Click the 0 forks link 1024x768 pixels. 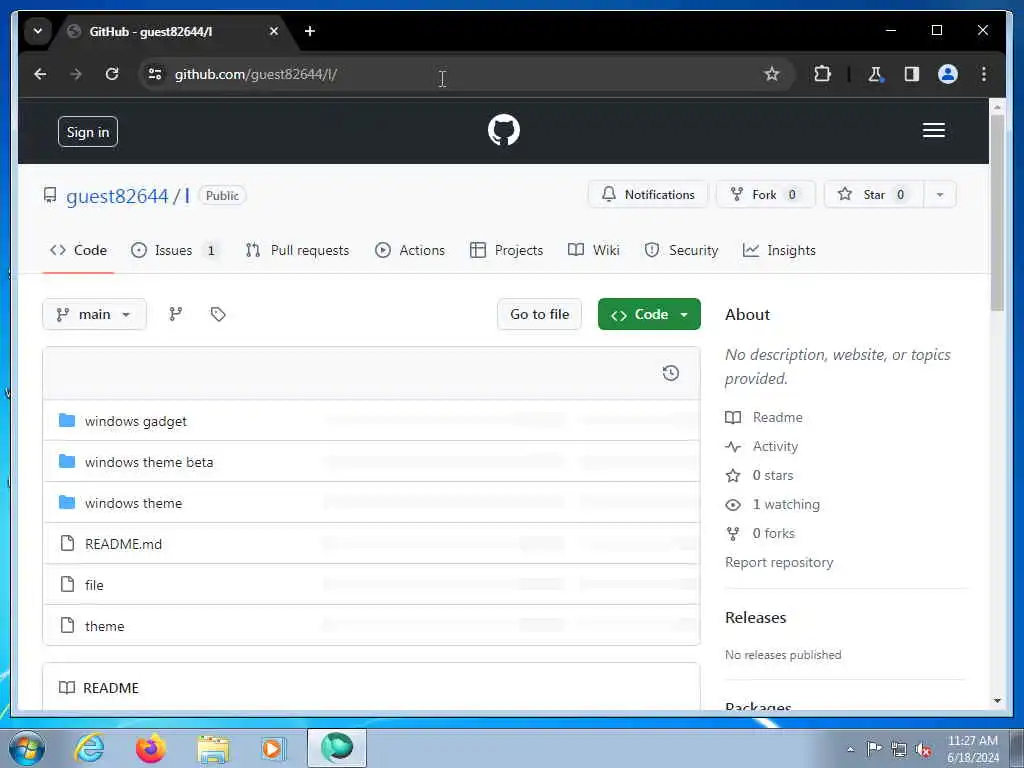pyautogui.click(x=760, y=534)
